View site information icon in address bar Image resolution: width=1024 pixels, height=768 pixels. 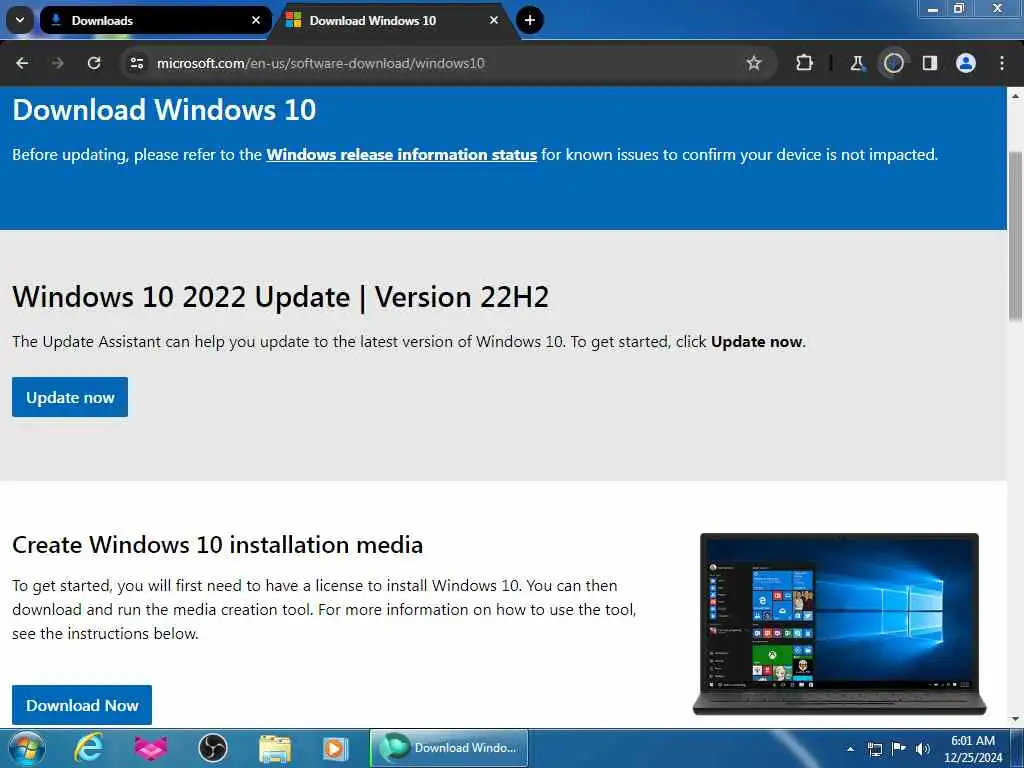136,63
